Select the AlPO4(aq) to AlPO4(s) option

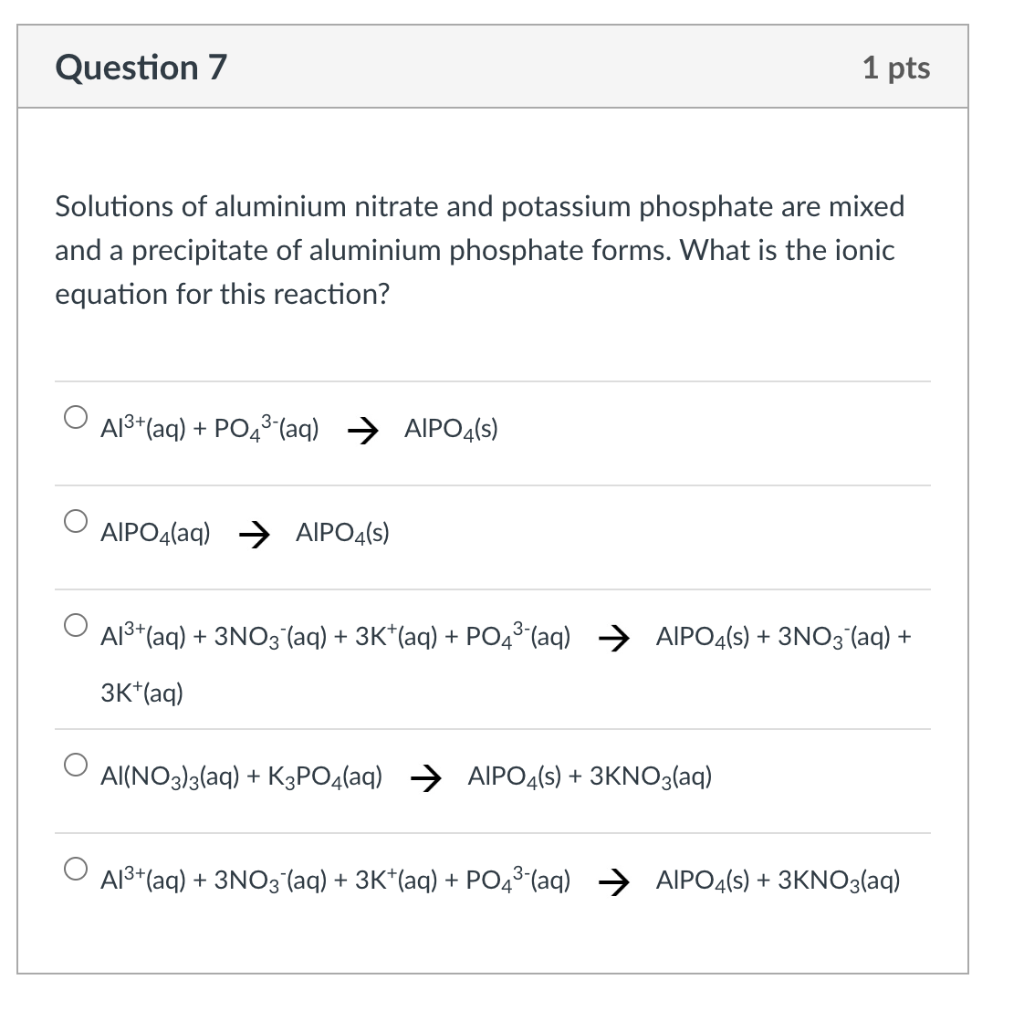(75, 520)
